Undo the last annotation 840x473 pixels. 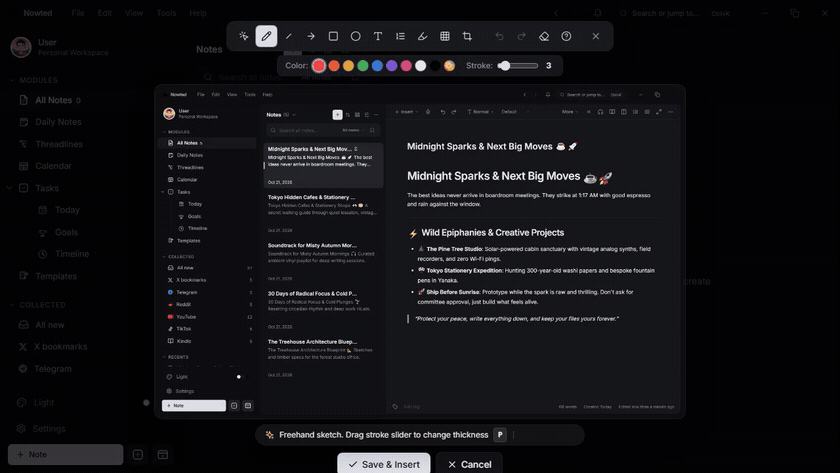pyautogui.click(x=499, y=36)
